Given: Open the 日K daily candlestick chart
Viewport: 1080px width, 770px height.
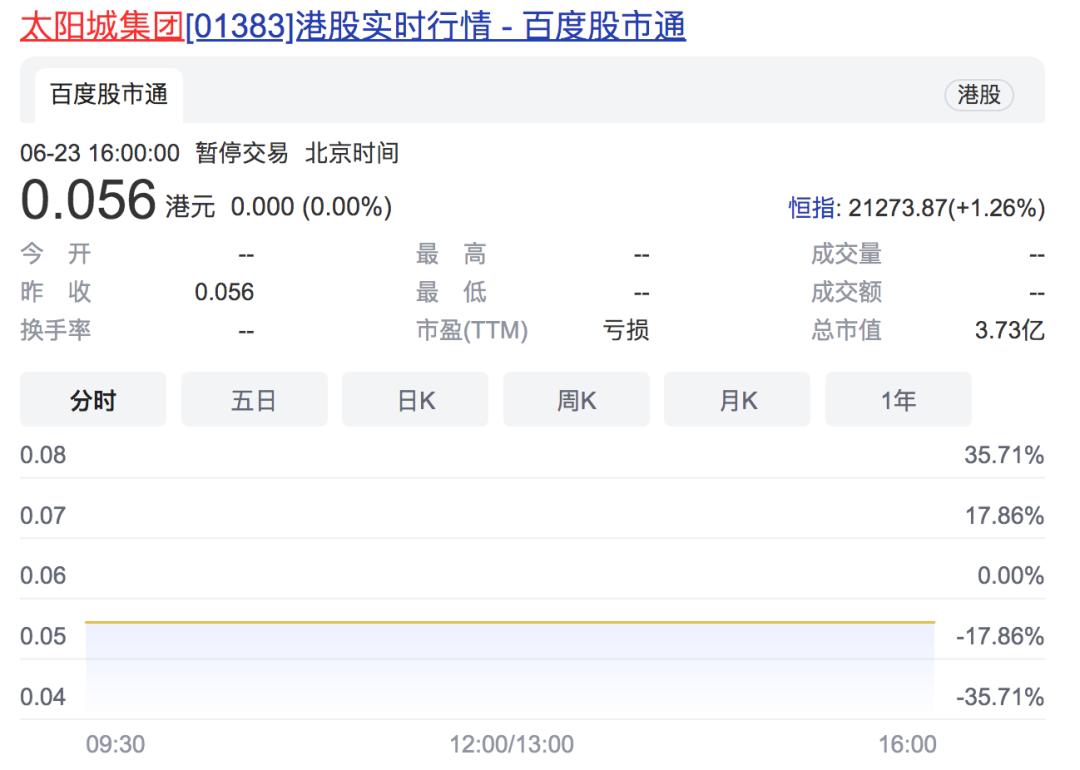Looking at the screenshot, I should coord(414,398).
